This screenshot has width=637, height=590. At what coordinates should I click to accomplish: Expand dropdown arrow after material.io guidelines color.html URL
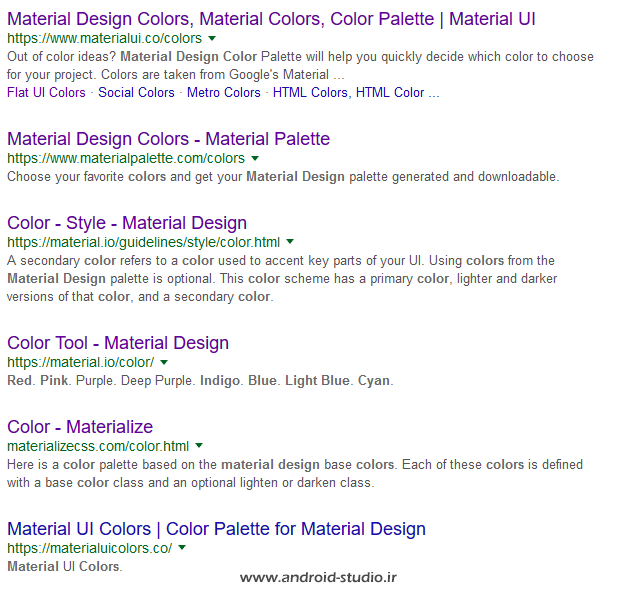click(x=290, y=242)
